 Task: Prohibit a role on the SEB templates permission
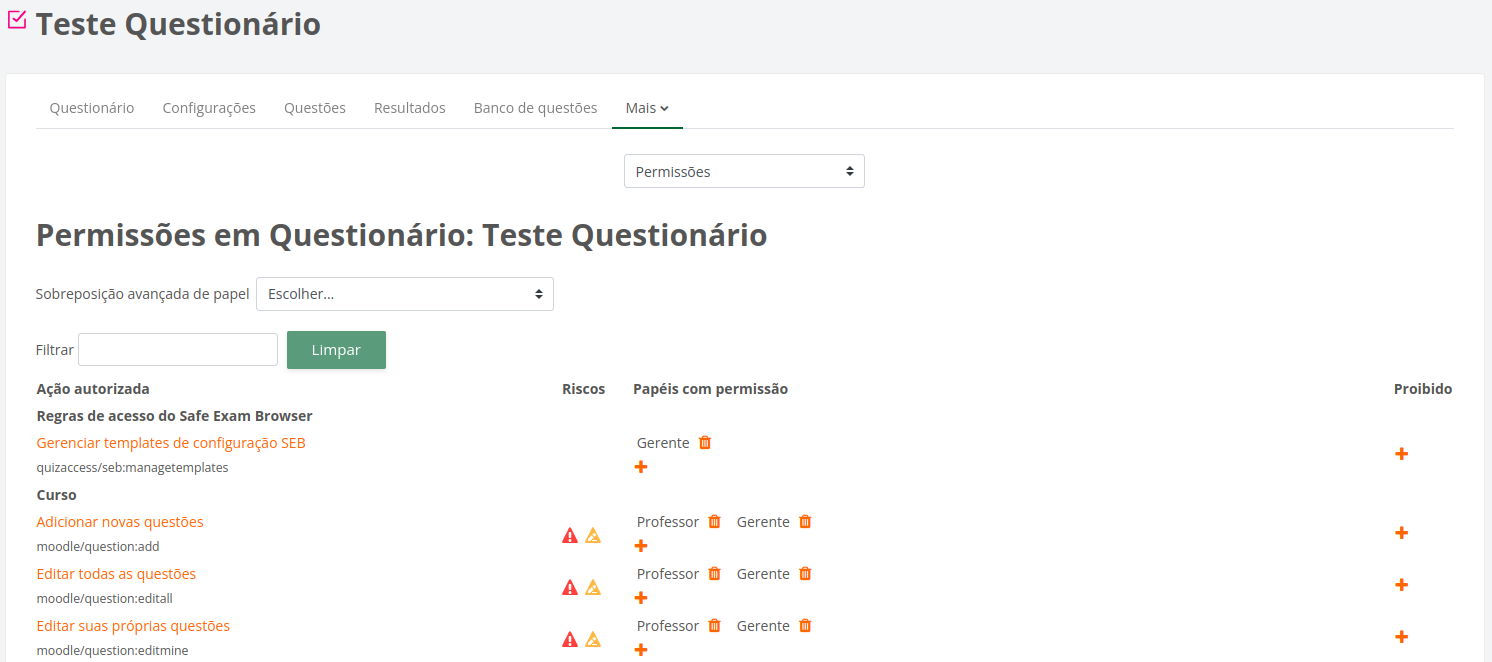click(1401, 453)
